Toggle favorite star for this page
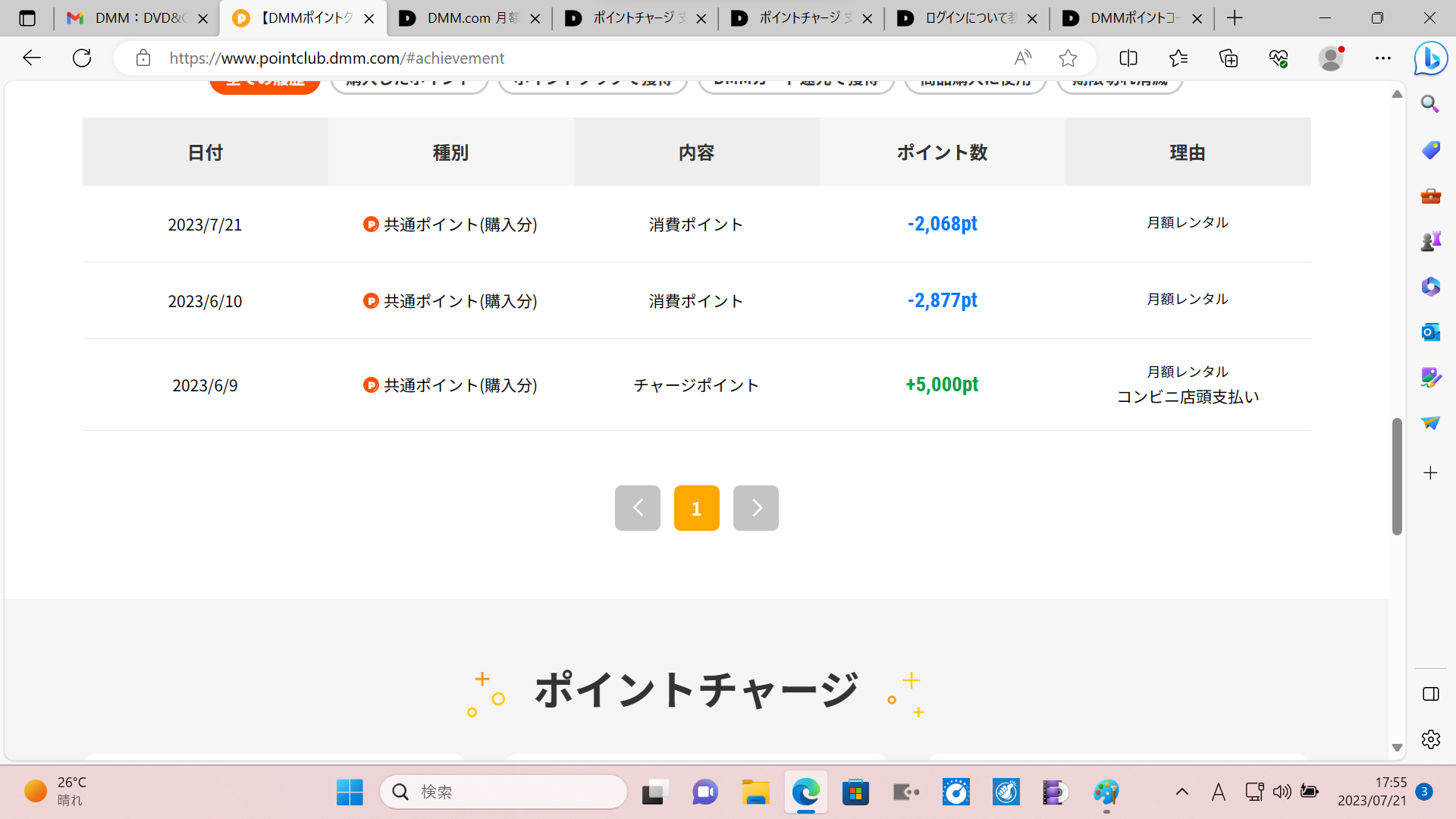1456x819 pixels. tap(1068, 58)
